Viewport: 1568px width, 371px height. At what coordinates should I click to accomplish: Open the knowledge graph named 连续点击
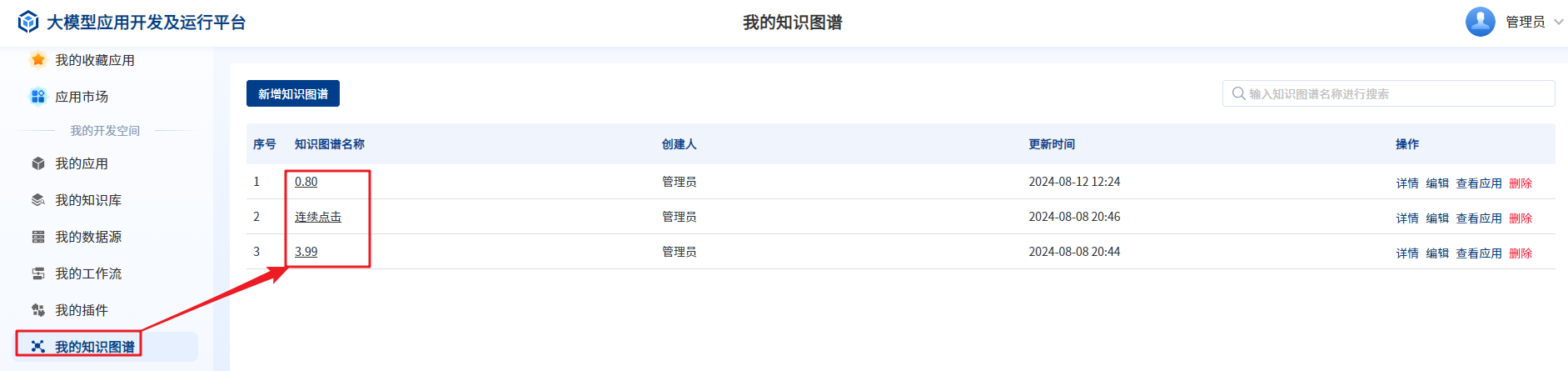tap(317, 217)
